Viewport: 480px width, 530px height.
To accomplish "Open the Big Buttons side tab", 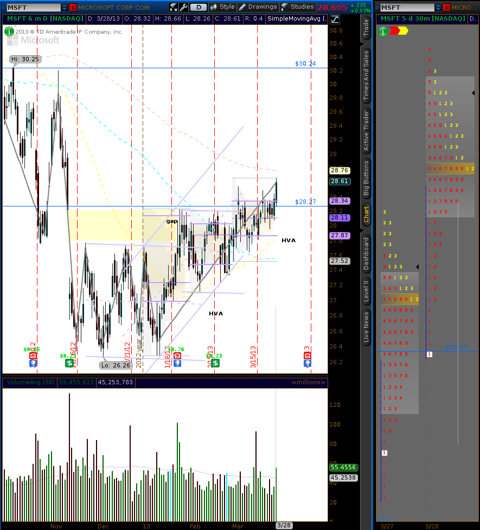I will point(366,178).
